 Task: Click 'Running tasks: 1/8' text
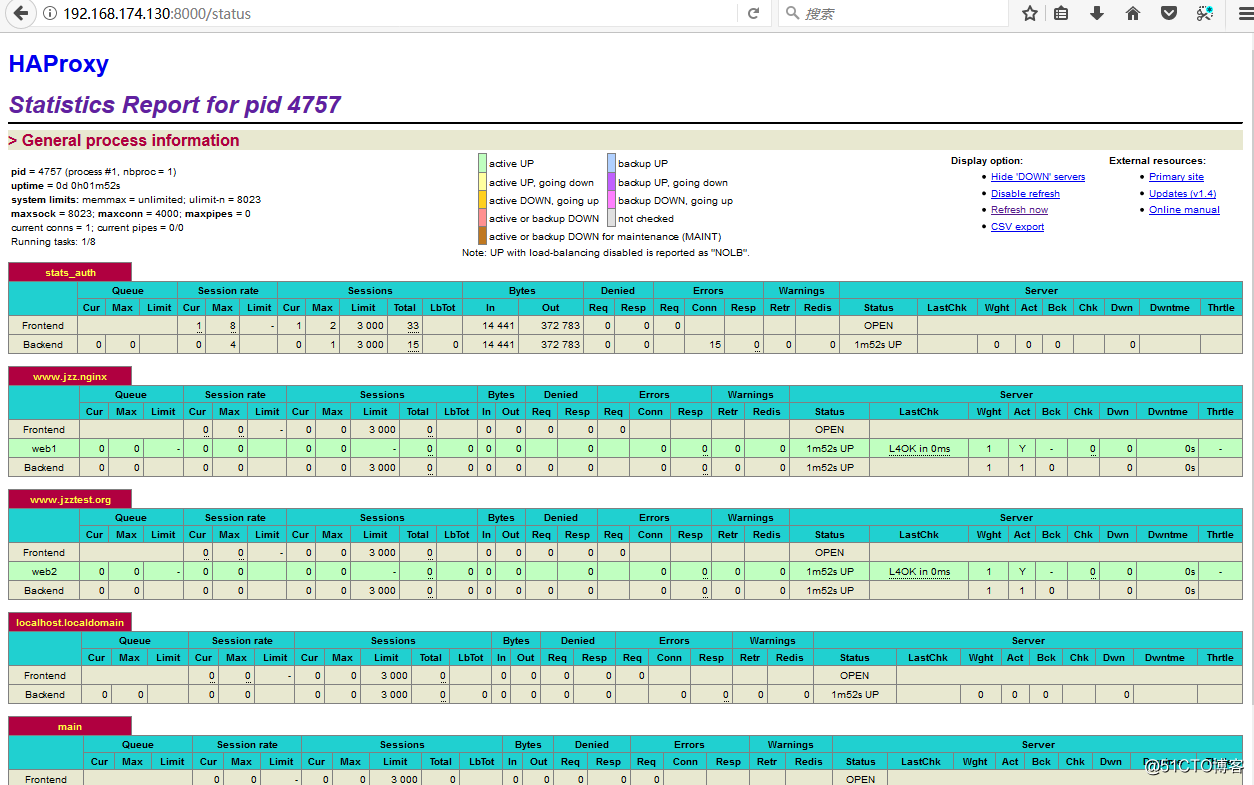point(54,242)
